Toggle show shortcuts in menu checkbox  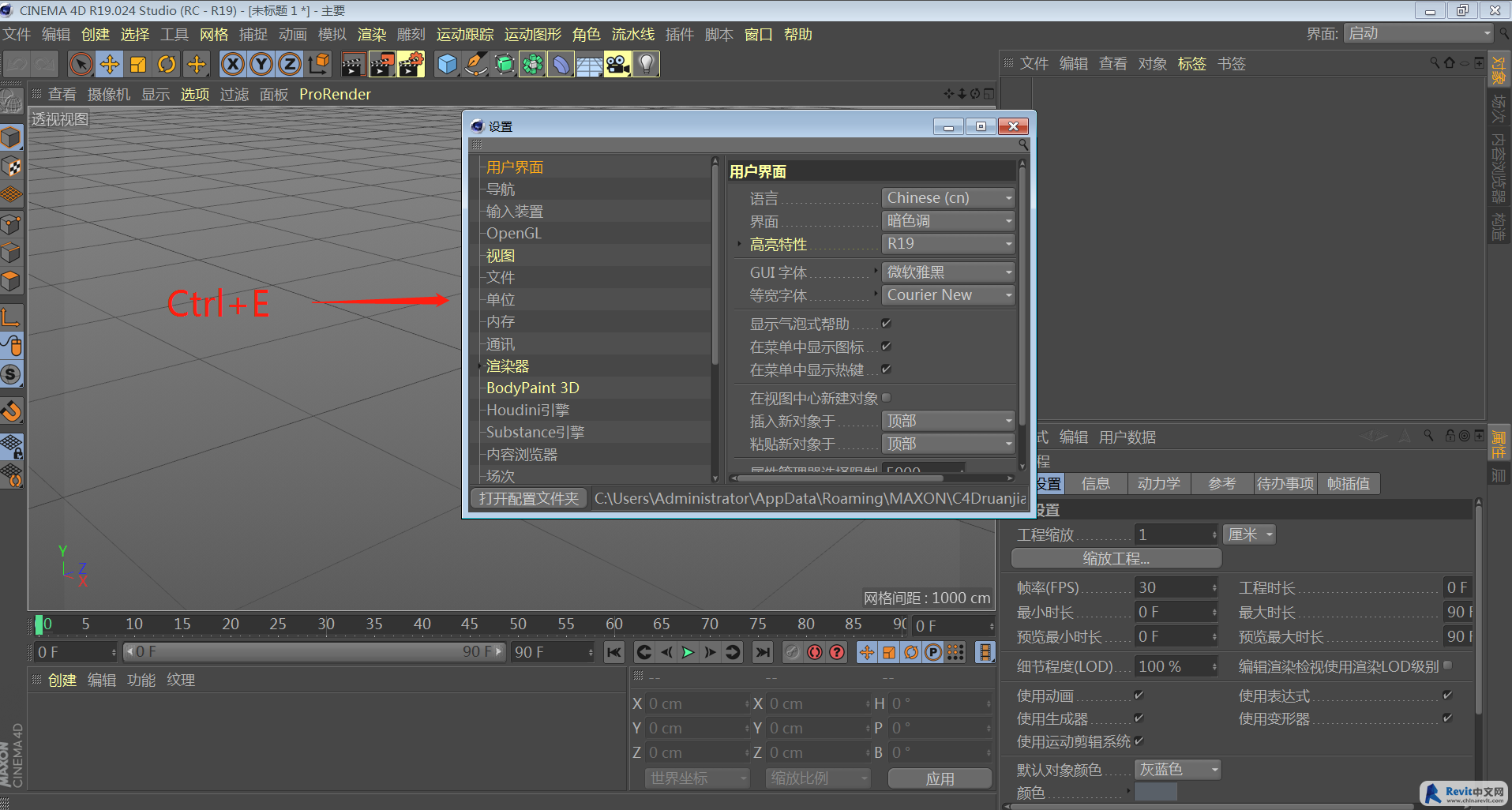pos(886,369)
